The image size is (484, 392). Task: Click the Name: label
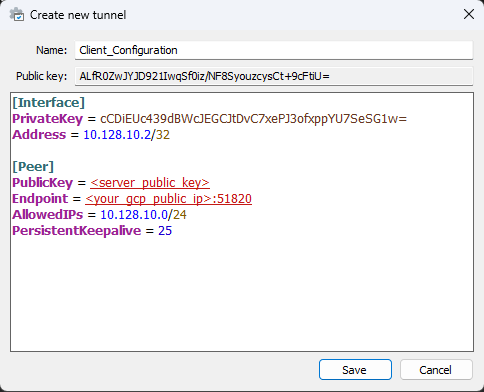51,50
